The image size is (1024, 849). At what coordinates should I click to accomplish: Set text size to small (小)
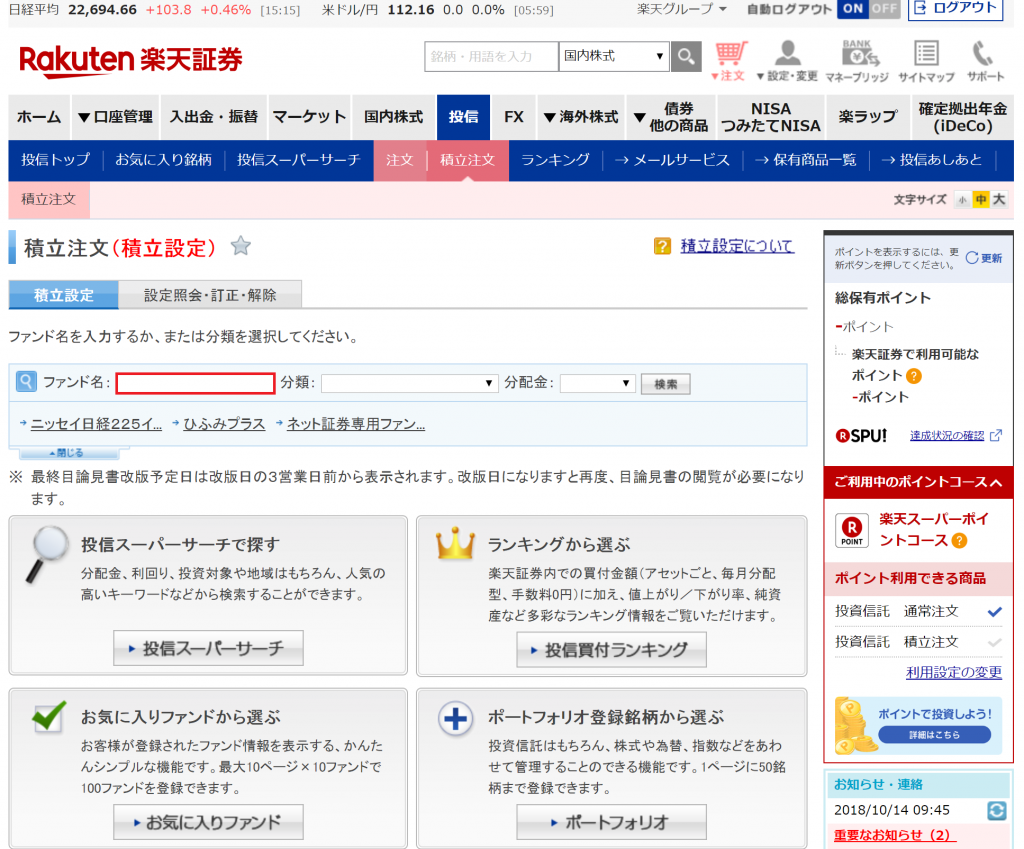coord(962,200)
